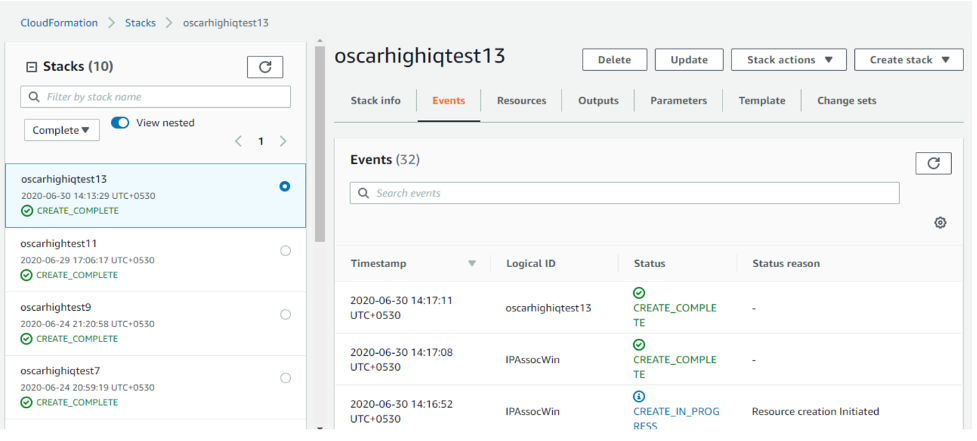
Task: Sort events by Timestamp arrow
Action: tap(472, 263)
